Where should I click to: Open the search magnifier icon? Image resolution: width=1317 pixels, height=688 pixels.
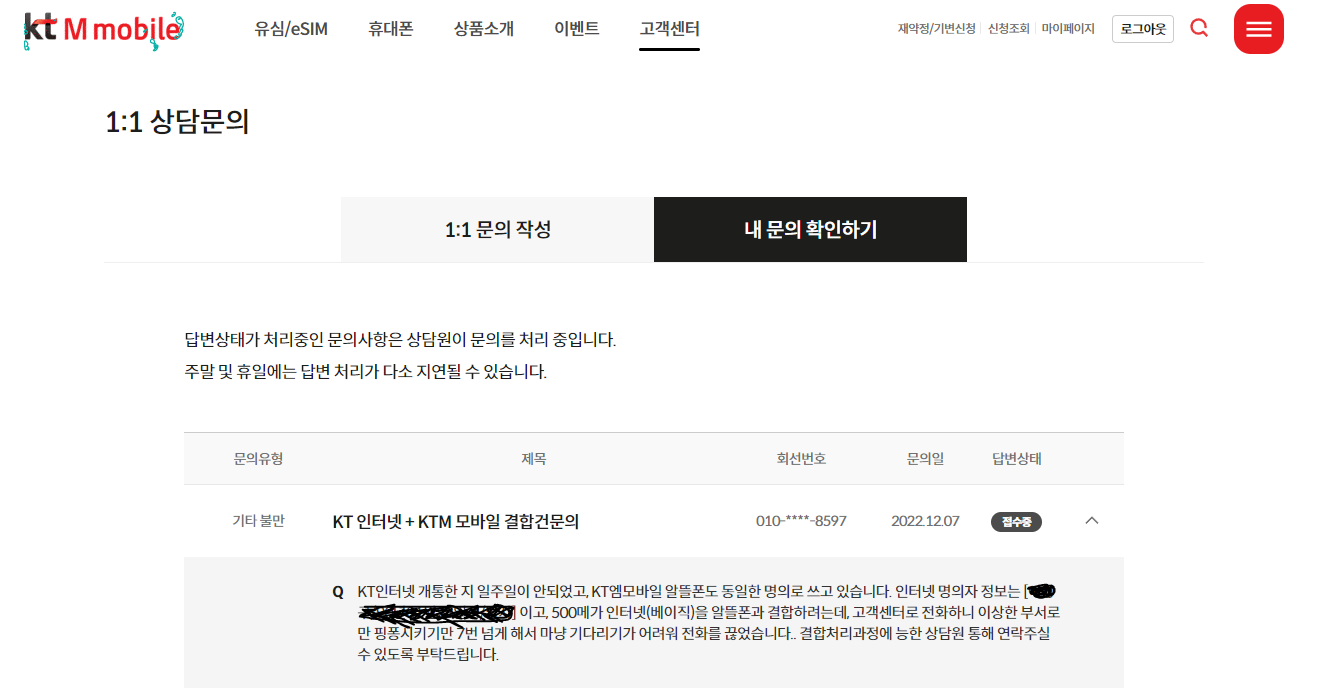[1199, 28]
